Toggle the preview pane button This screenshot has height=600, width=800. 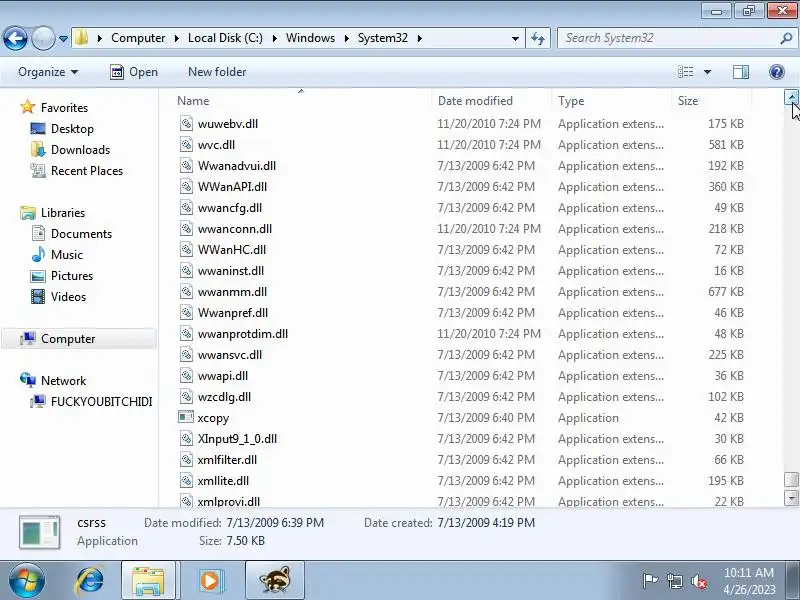(x=741, y=72)
